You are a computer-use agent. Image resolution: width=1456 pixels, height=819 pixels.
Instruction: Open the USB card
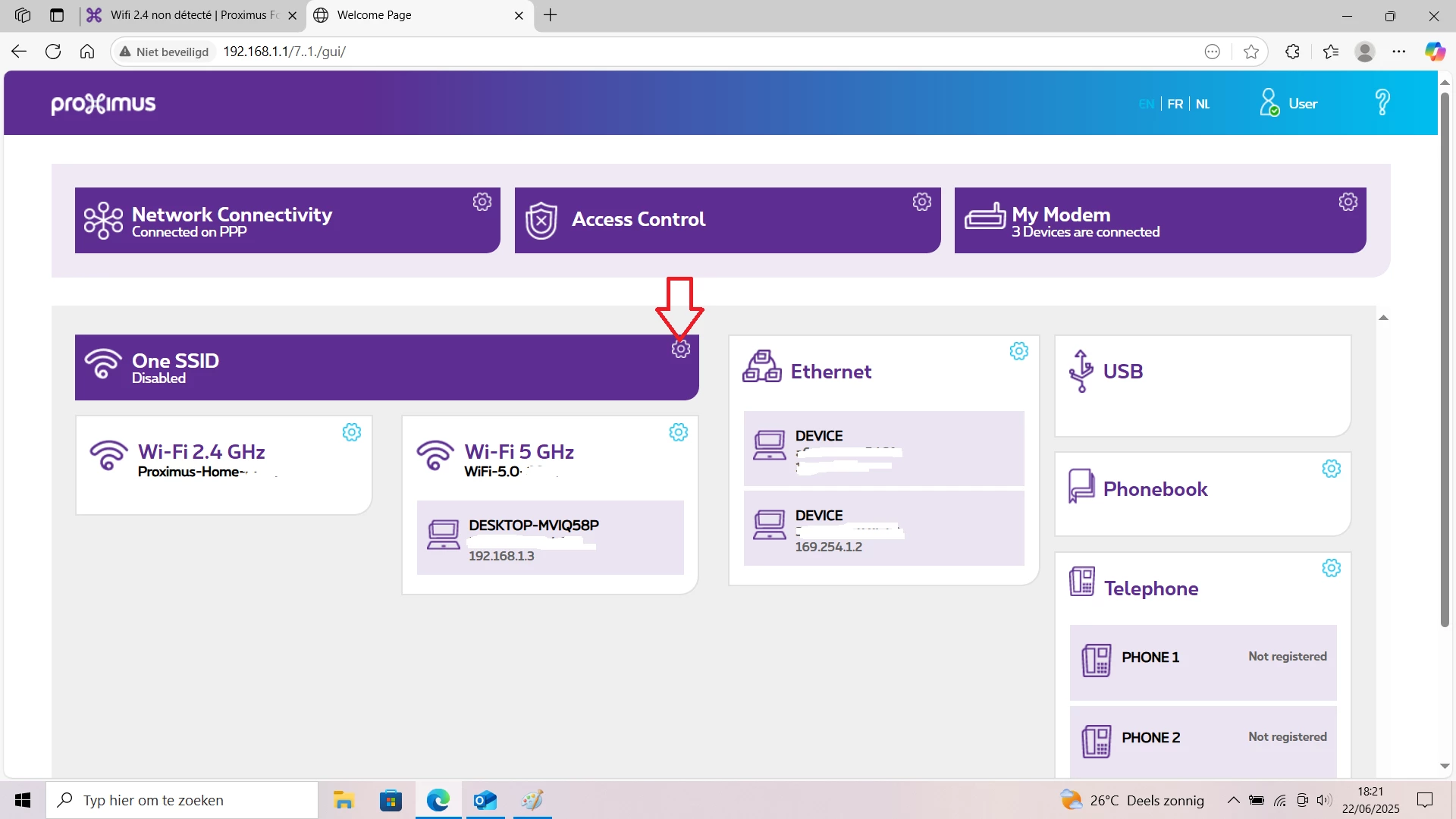pyautogui.click(x=1203, y=386)
